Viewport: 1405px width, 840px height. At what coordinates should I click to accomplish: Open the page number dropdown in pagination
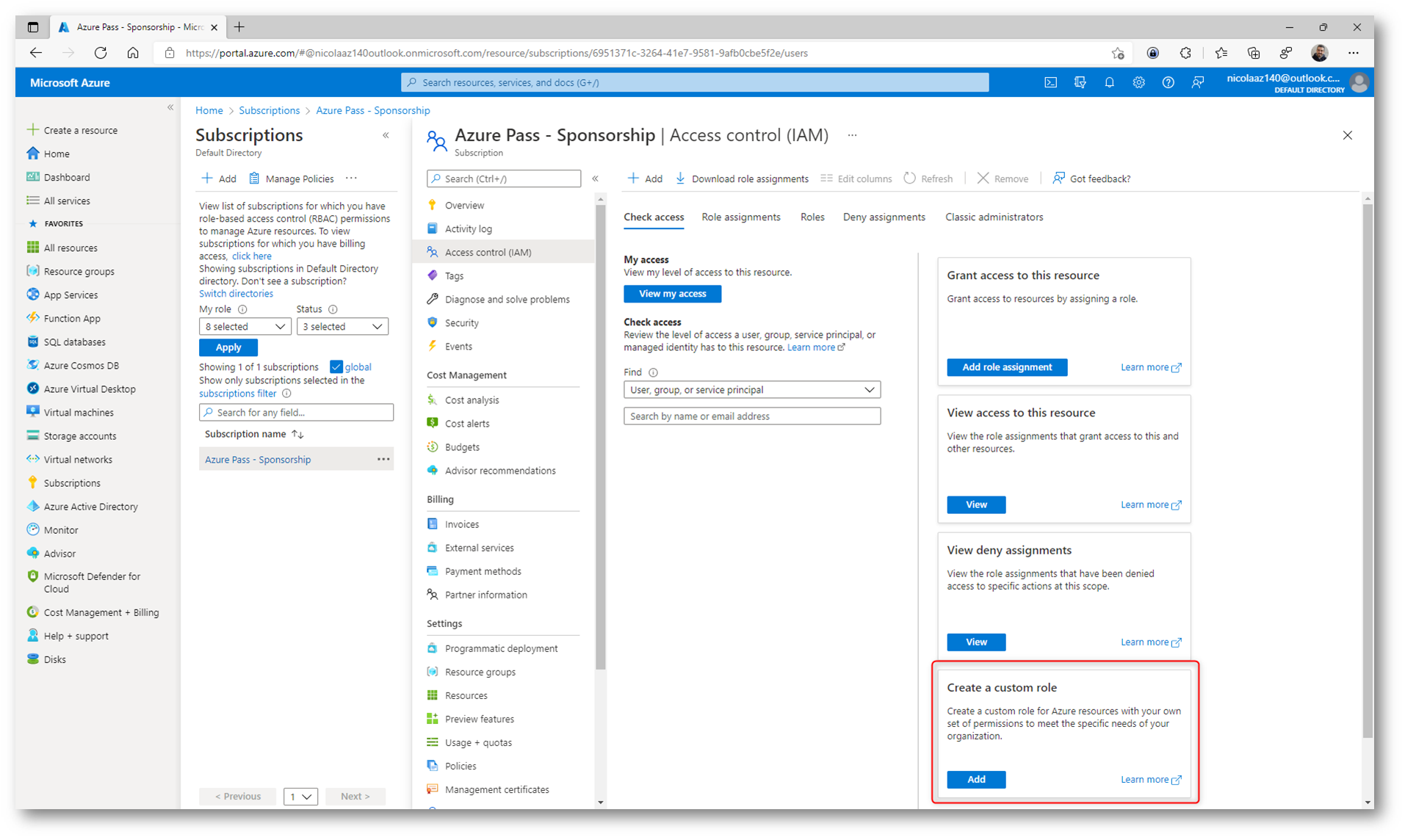pyautogui.click(x=300, y=796)
